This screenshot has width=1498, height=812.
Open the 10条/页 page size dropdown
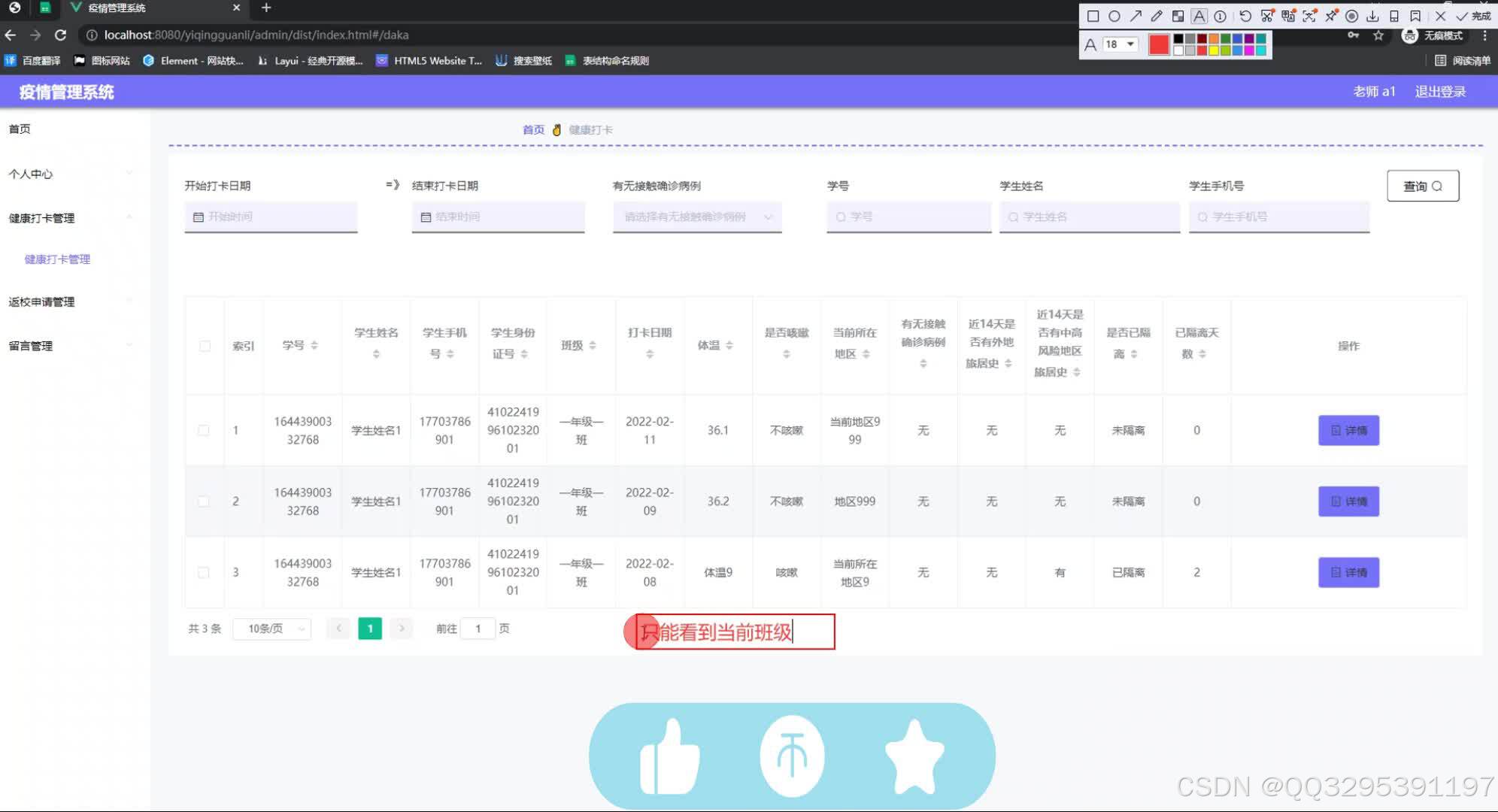point(271,629)
